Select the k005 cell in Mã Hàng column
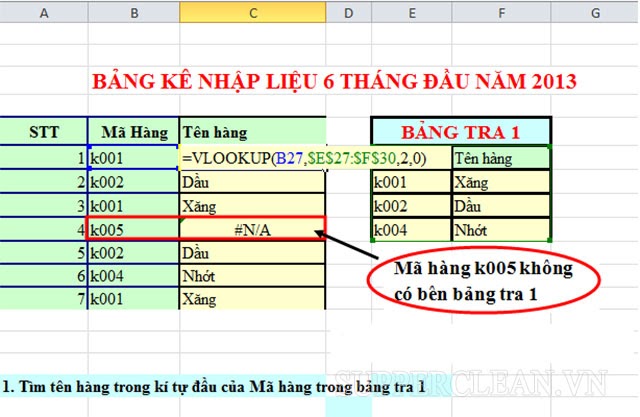This screenshot has height=417, width=640. click(133, 229)
